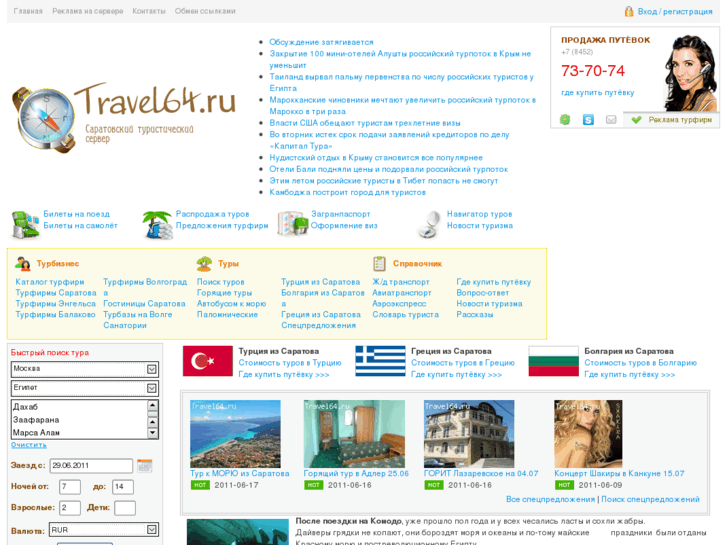
Task: Click the tour navigator mouse icon
Action: pos(429,224)
